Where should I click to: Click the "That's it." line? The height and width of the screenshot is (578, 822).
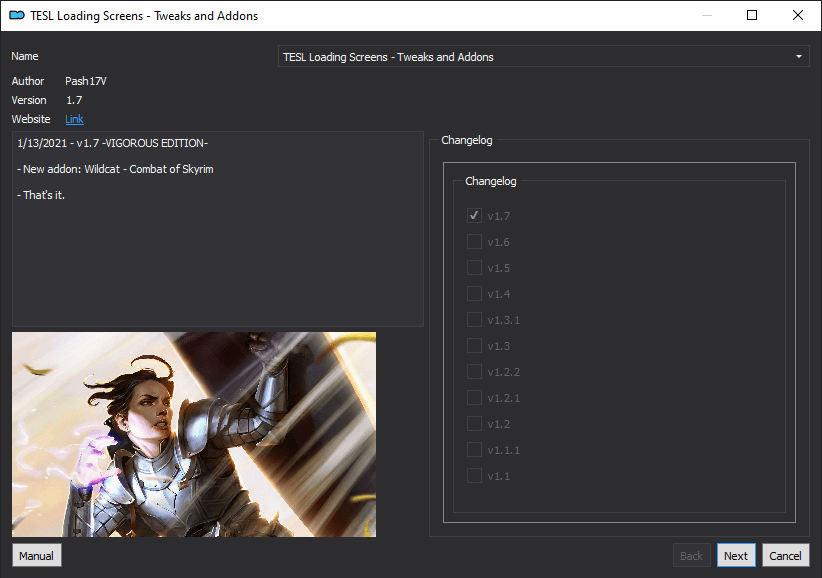[x=41, y=195]
